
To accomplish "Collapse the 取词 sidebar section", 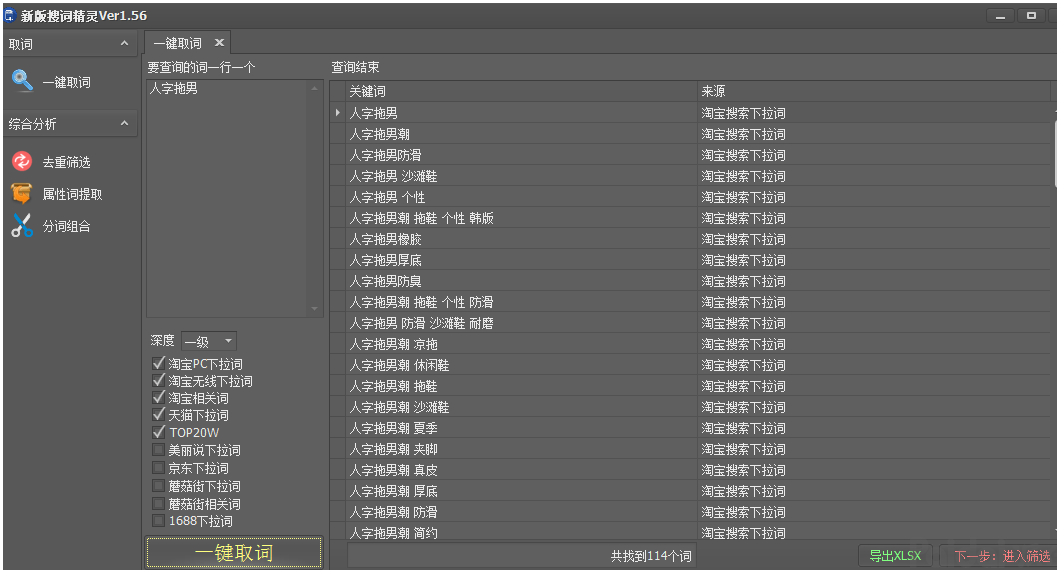I will click(124, 43).
